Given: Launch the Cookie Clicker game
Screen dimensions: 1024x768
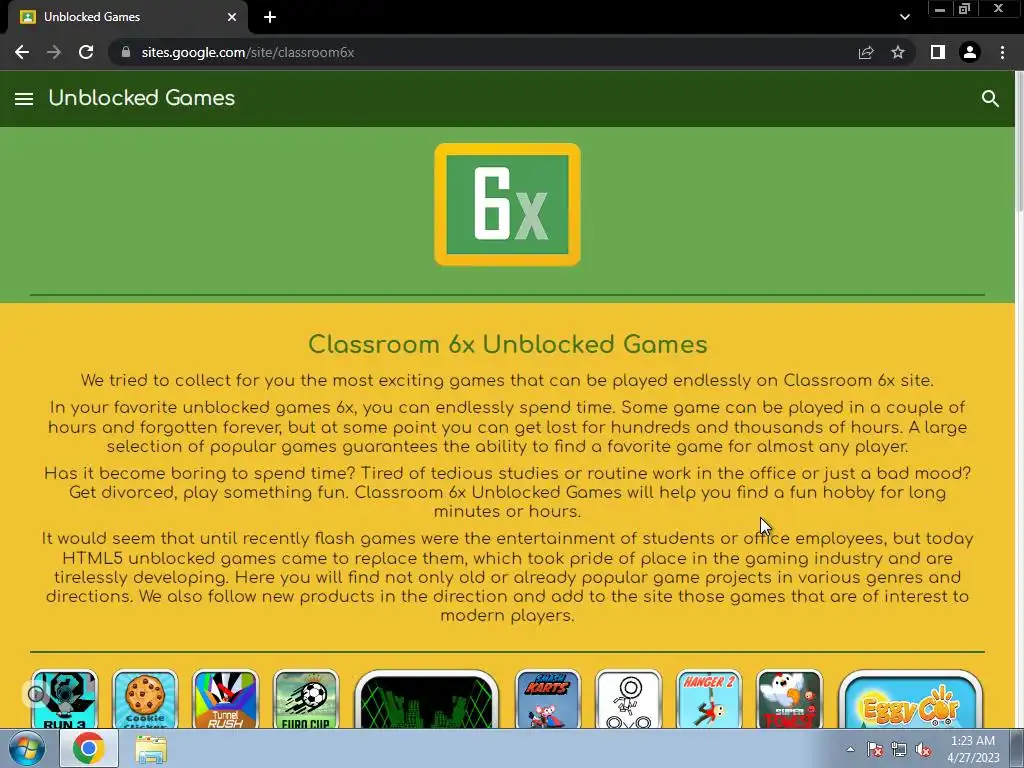Looking at the screenshot, I should 145,699.
